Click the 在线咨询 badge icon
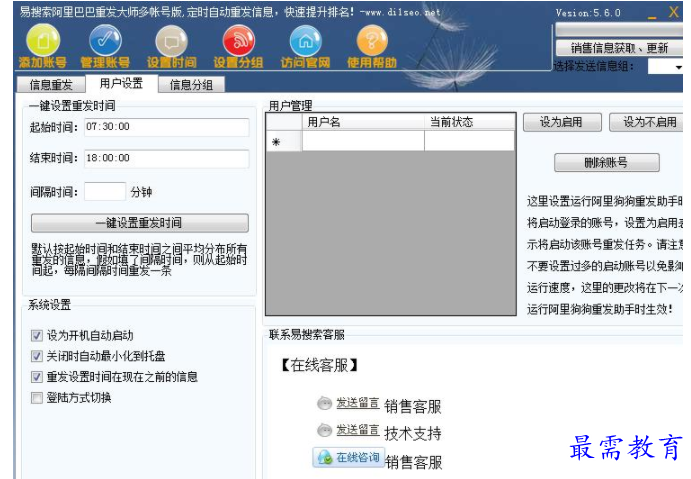 point(349,457)
